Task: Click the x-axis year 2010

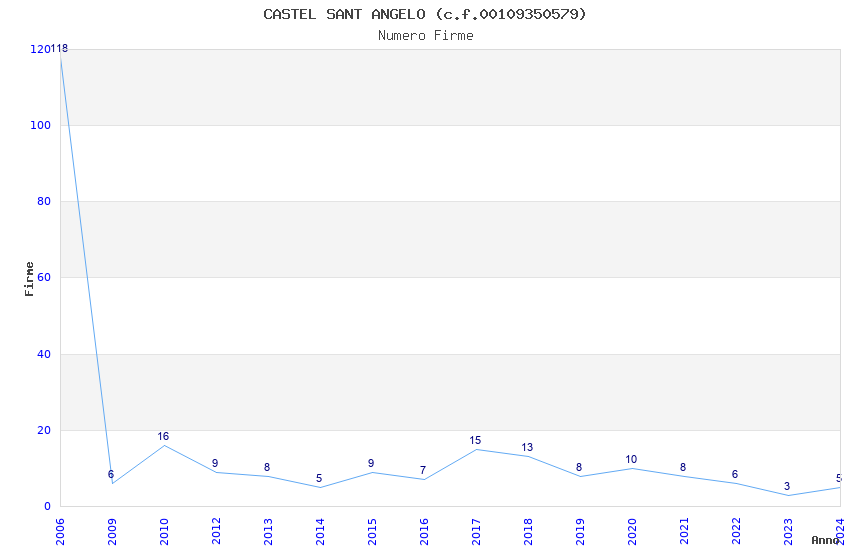Action: point(164,531)
